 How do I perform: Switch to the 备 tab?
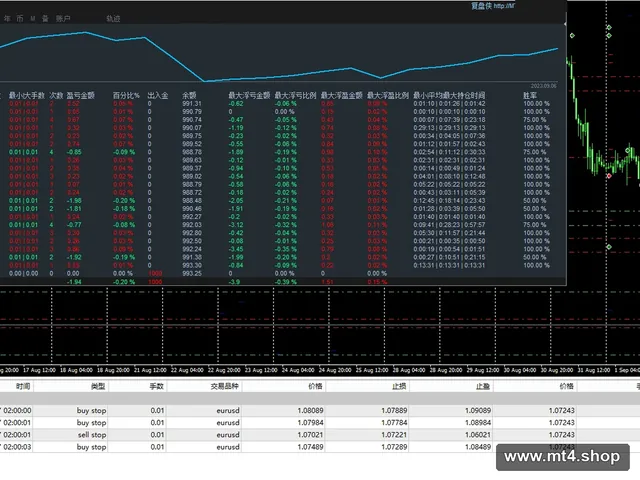45,18
